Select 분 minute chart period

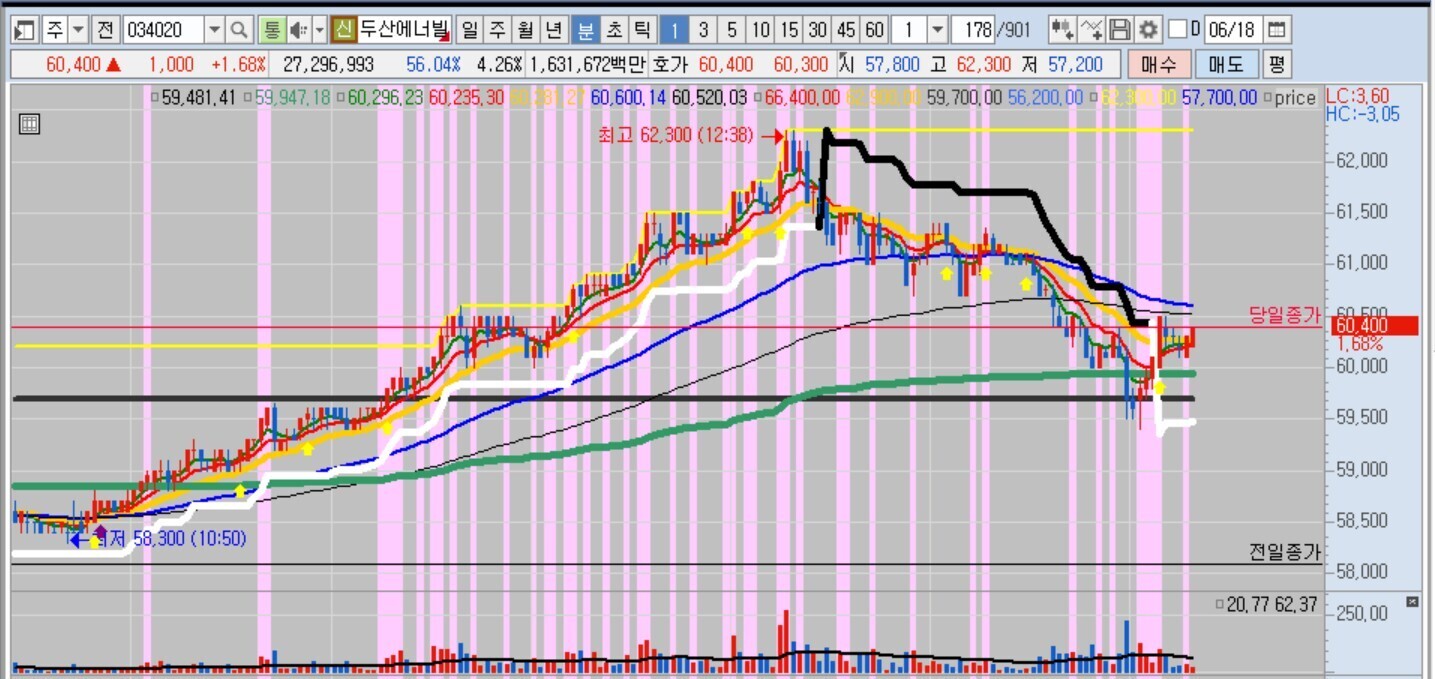point(584,29)
